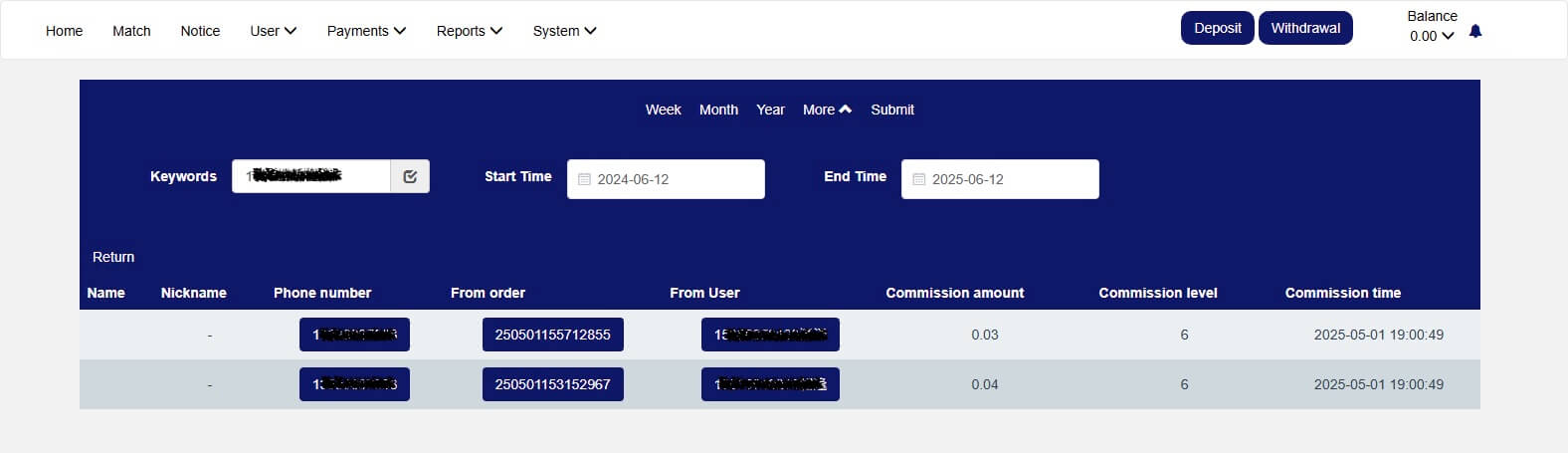
Task: Click the Return link
Action: [x=113, y=257]
